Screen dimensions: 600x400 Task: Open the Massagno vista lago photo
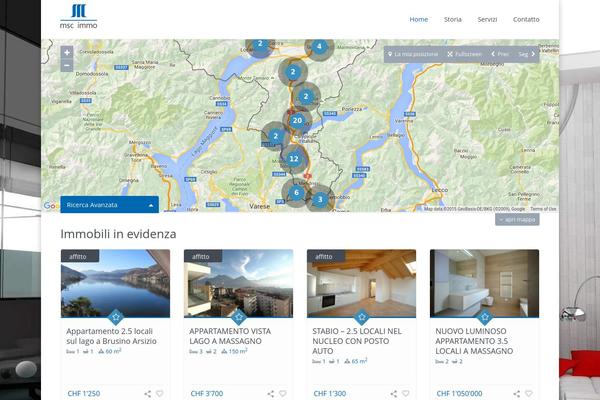click(238, 283)
